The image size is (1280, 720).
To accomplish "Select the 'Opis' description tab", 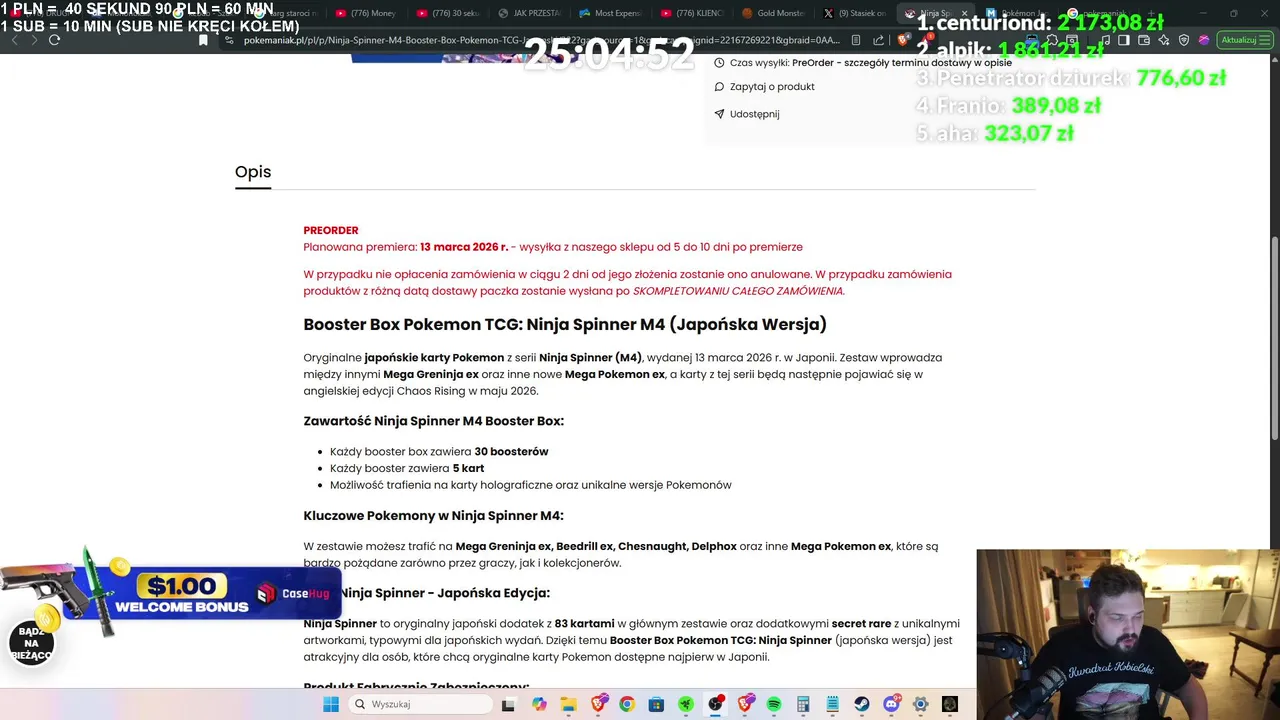I will pos(253,172).
